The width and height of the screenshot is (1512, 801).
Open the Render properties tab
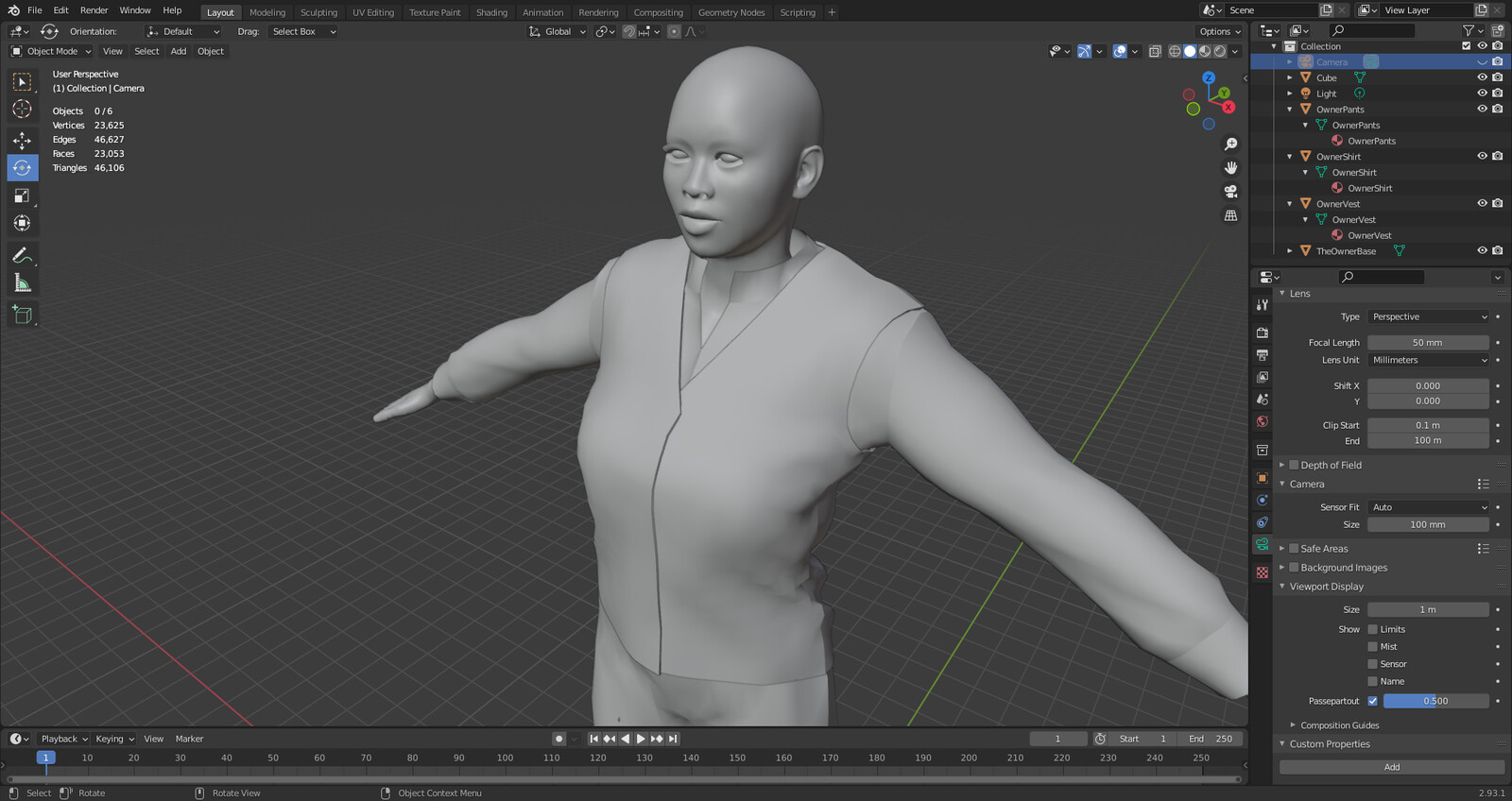(x=1262, y=332)
